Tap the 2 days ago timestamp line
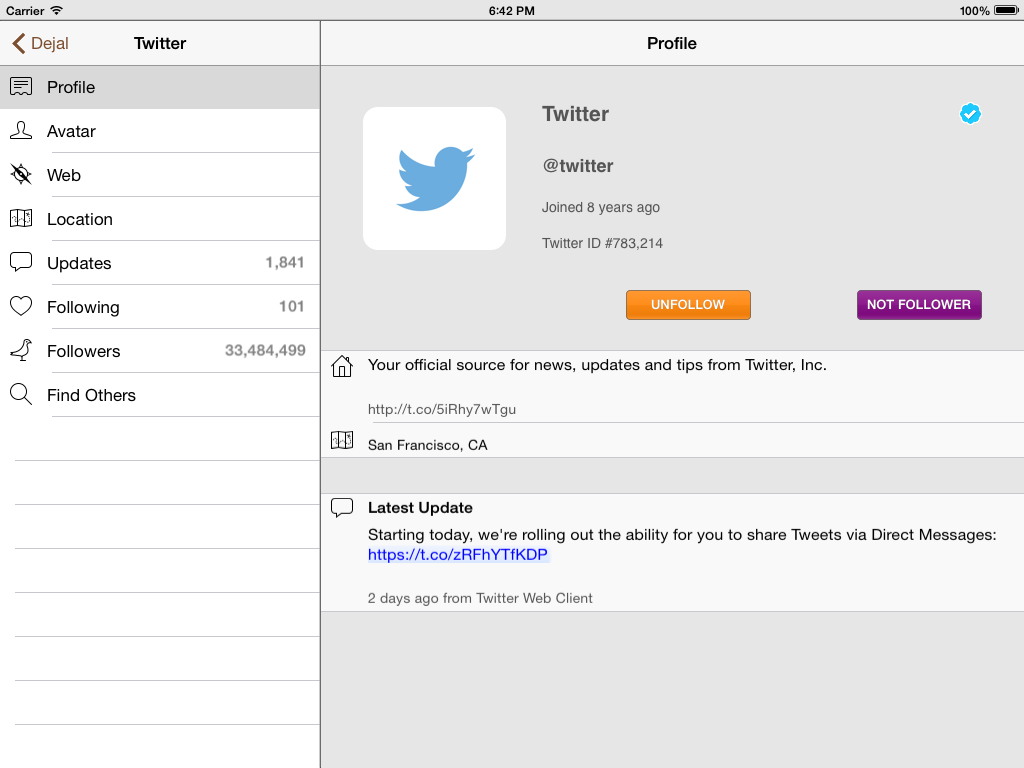The width and height of the screenshot is (1024, 768). coord(480,598)
